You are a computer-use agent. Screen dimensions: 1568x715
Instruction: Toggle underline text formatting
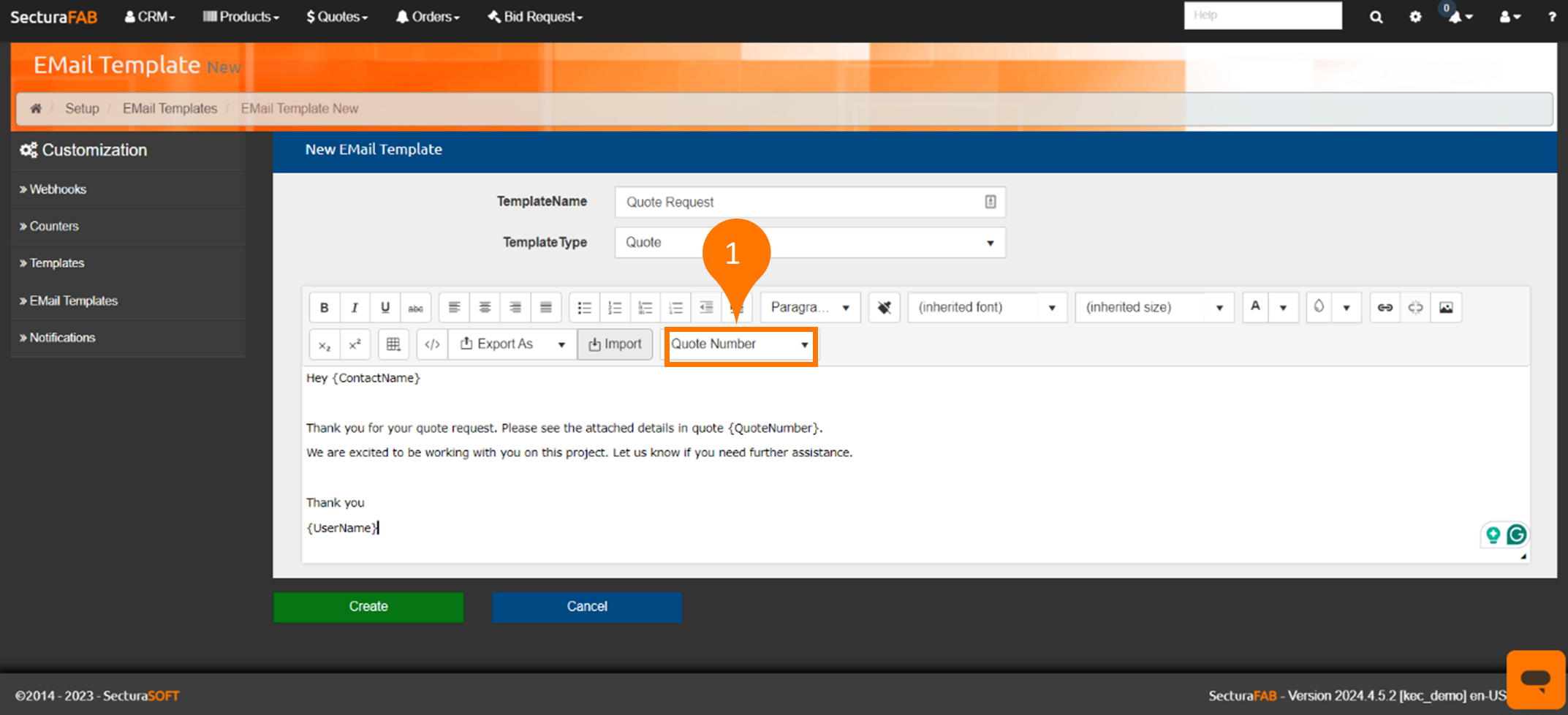[385, 308]
